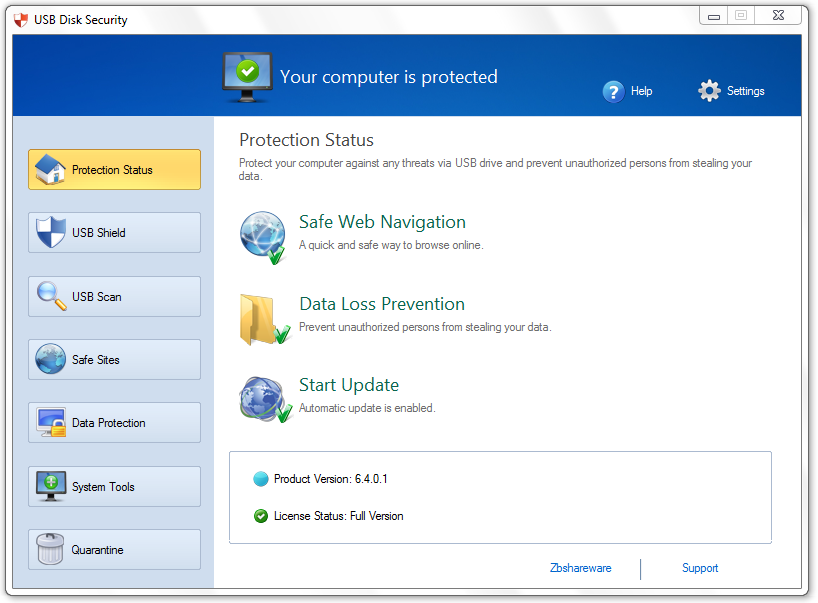Viewport: 818px width, 603px height.
Task: Open the Data Protection section
Action: coord(114,423)
